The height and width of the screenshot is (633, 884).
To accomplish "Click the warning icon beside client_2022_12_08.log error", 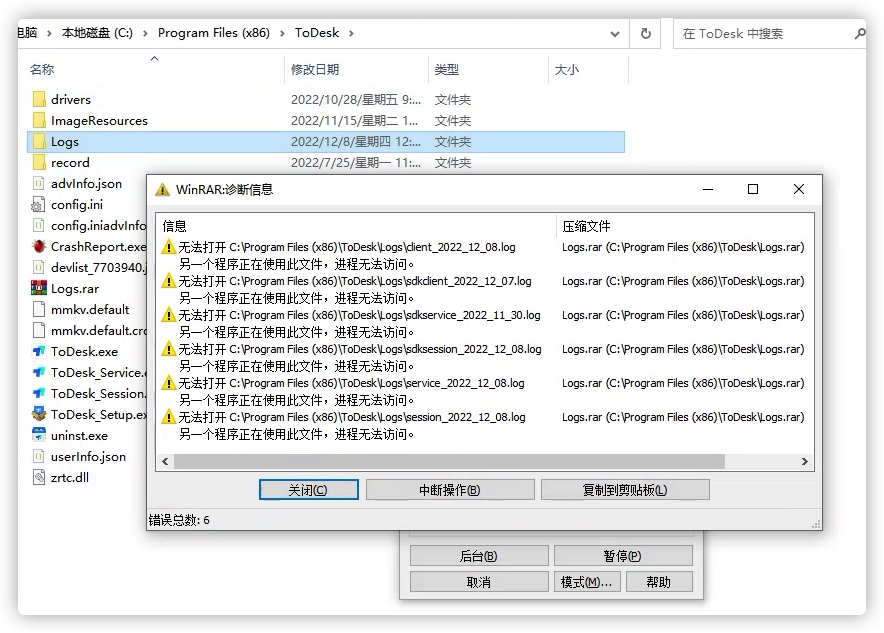I will tap(169, 247).
